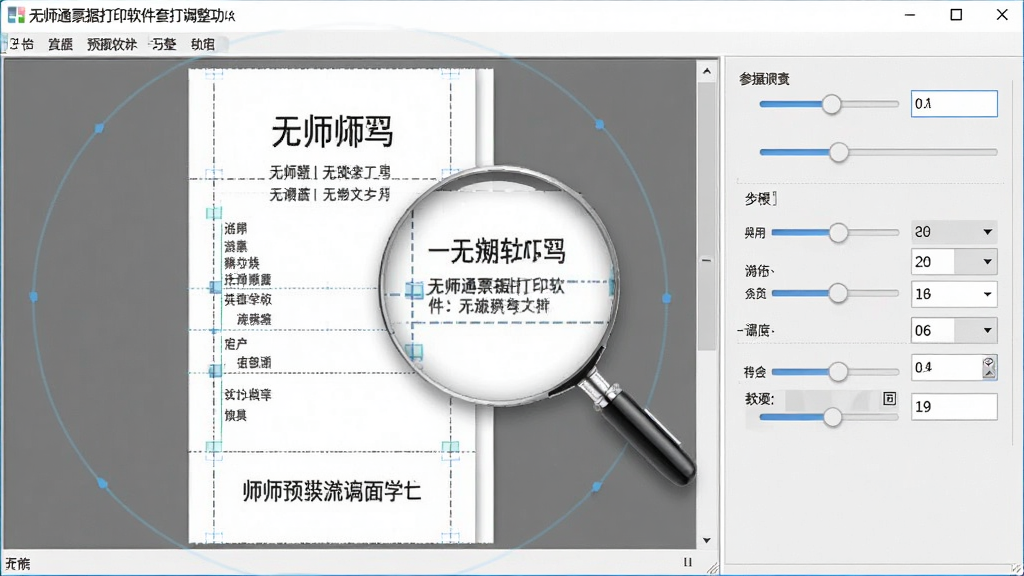Viewport: 1024px width, 576px height.
Task: Click the resize grip at the status bar's end
Action: [x=712, y=568]
